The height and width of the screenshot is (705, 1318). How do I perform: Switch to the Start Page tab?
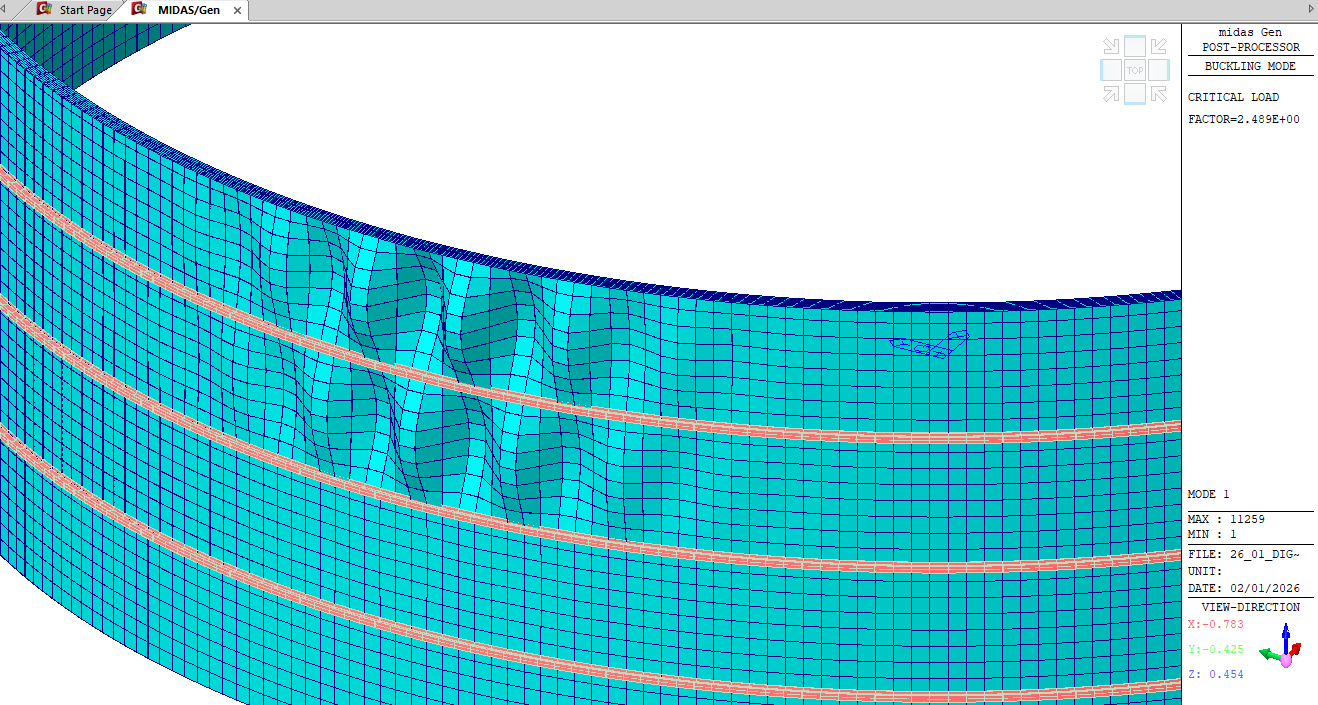point(75,10)
